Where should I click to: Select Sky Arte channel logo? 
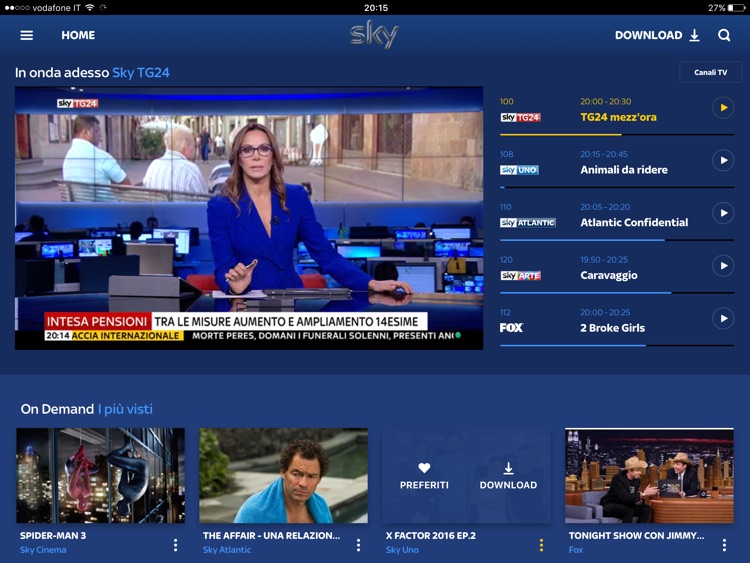pos(520,276)
